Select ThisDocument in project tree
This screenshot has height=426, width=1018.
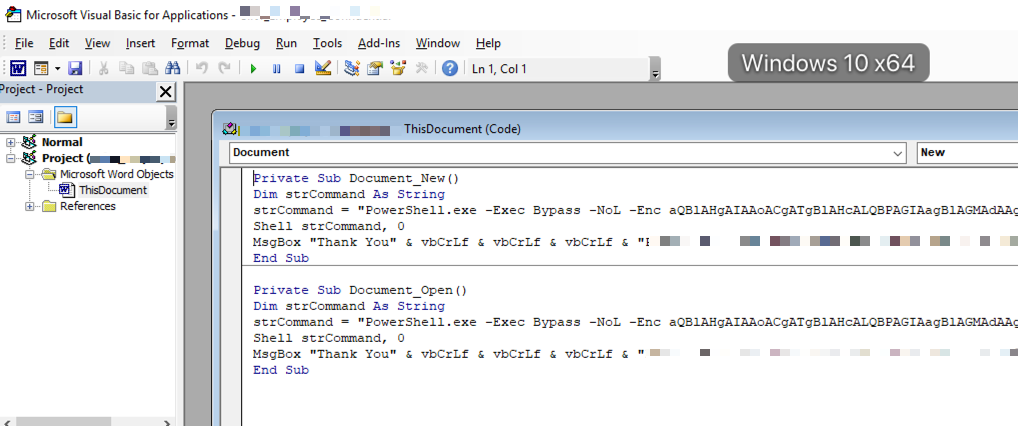click(x=112, y=190)
